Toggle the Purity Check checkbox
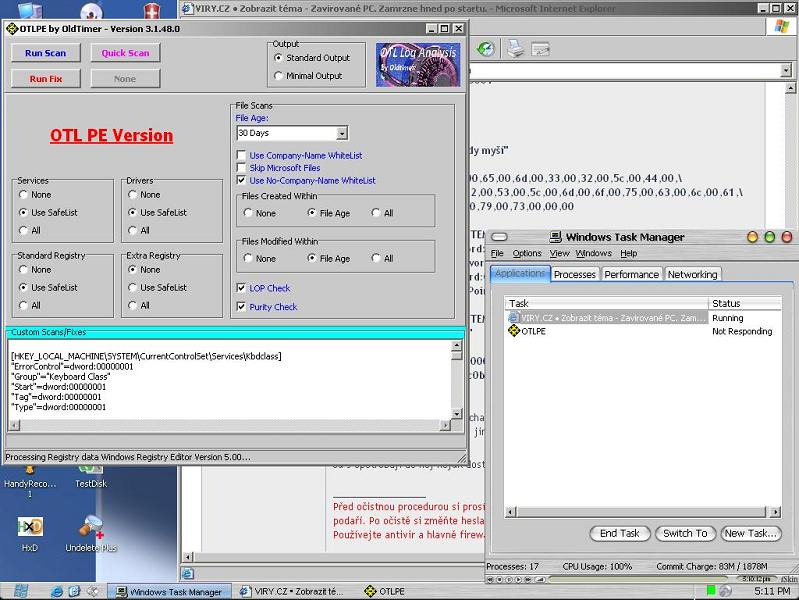This screenshot has height=600, width=799. 242,306
